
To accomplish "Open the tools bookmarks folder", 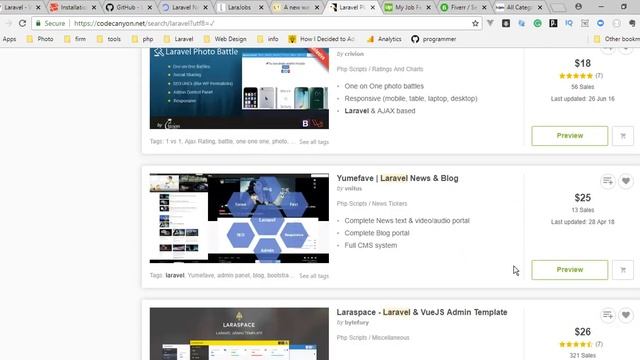I will [x=109, y=39].
